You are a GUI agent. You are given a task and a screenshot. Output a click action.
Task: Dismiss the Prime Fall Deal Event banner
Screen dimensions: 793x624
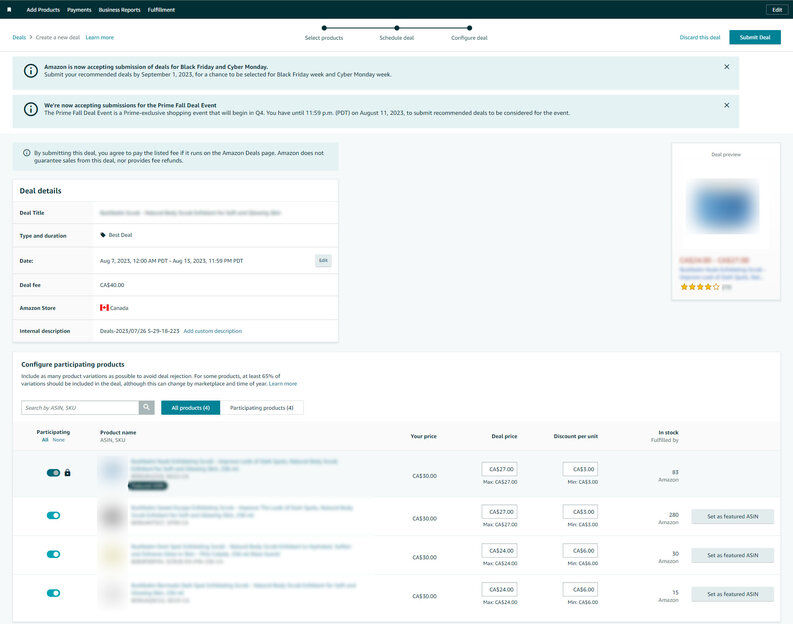726,105
